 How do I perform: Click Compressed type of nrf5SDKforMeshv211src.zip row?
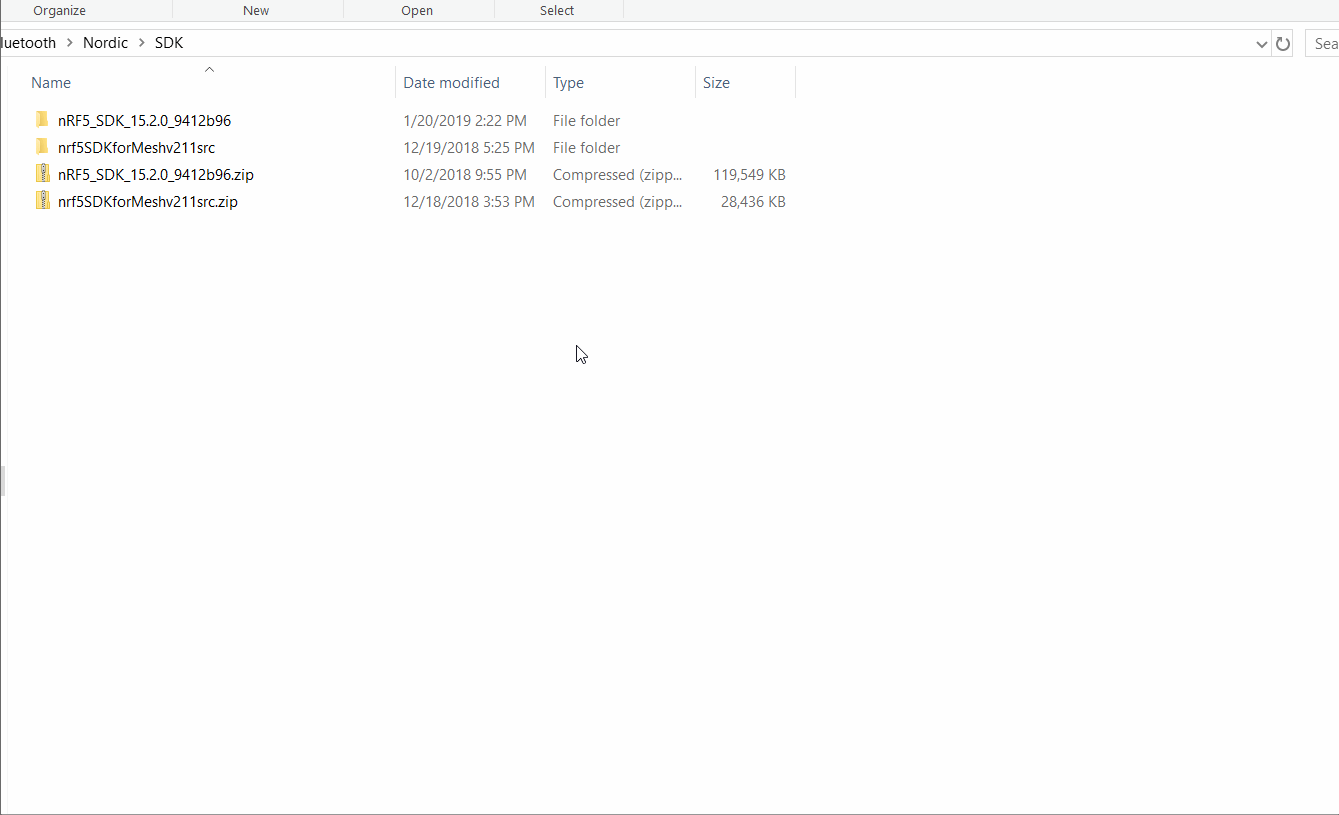point(618,201)
